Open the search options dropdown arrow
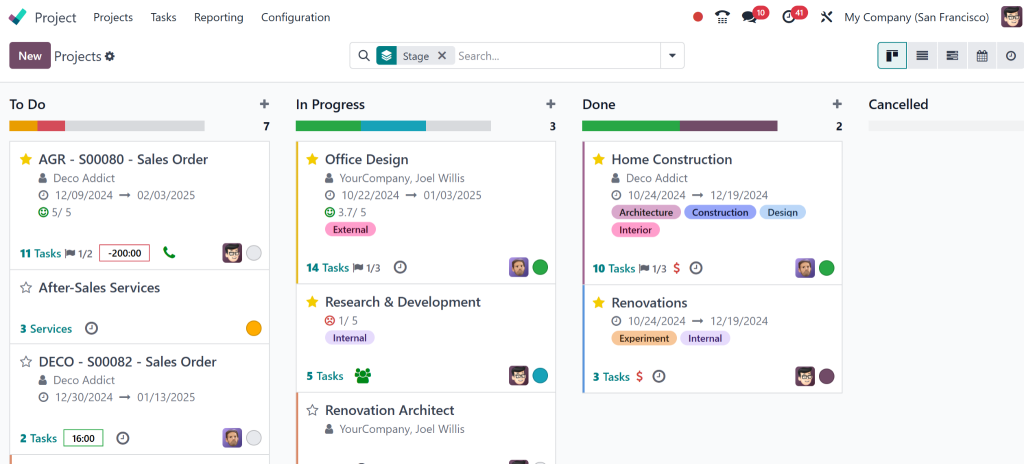 (672, 56)
